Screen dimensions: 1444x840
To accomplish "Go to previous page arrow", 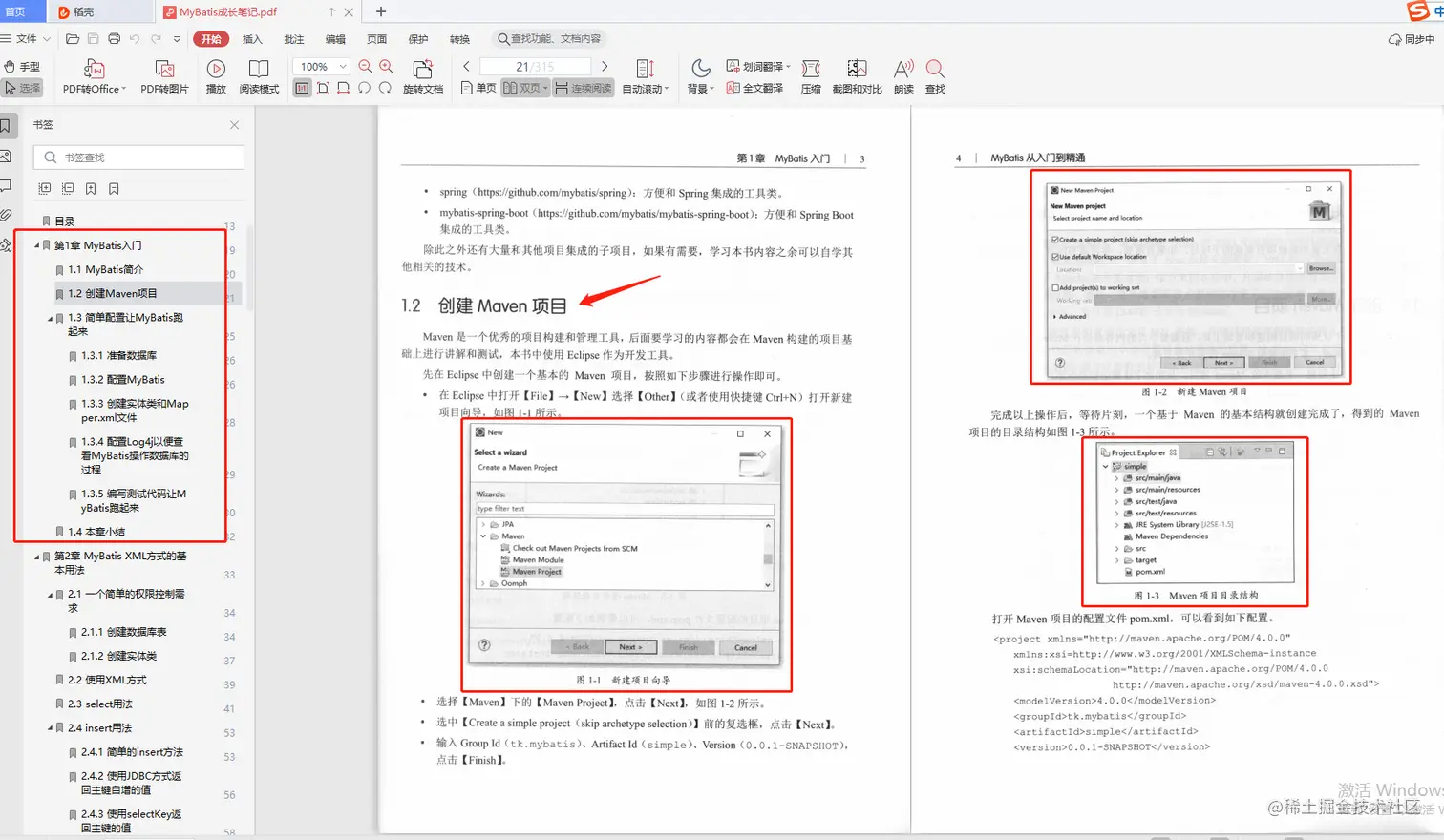I will (x=466, y=67).
